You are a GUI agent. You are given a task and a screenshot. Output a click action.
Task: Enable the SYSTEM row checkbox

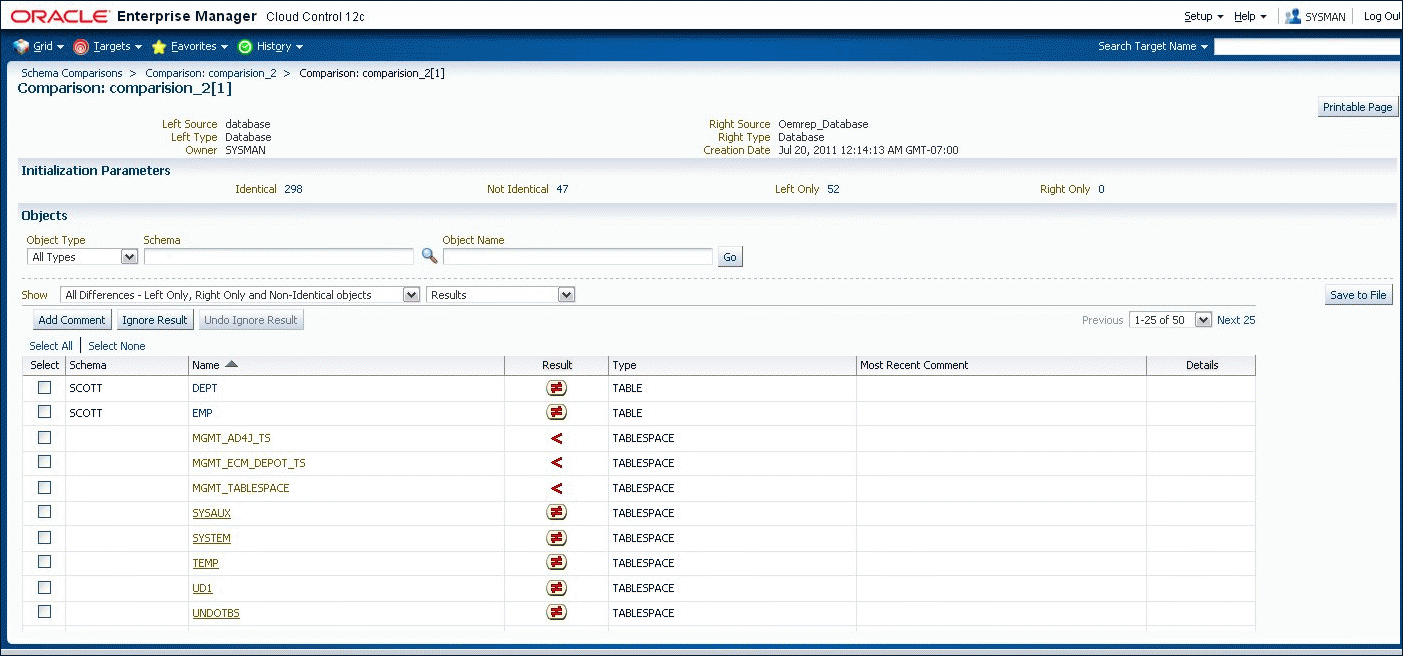44,537
